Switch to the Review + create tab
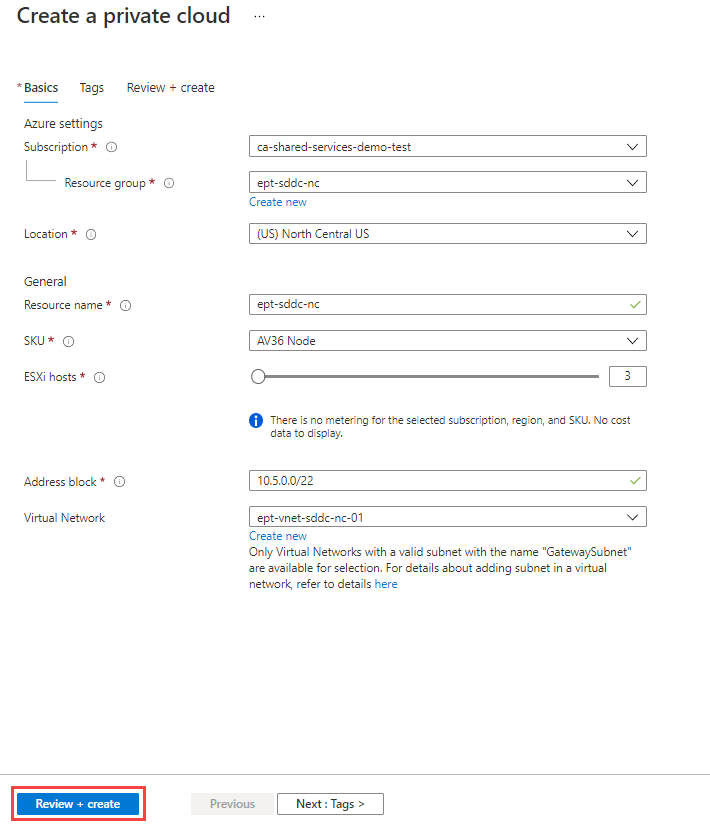The image size is (710, 829). (170, 88)
